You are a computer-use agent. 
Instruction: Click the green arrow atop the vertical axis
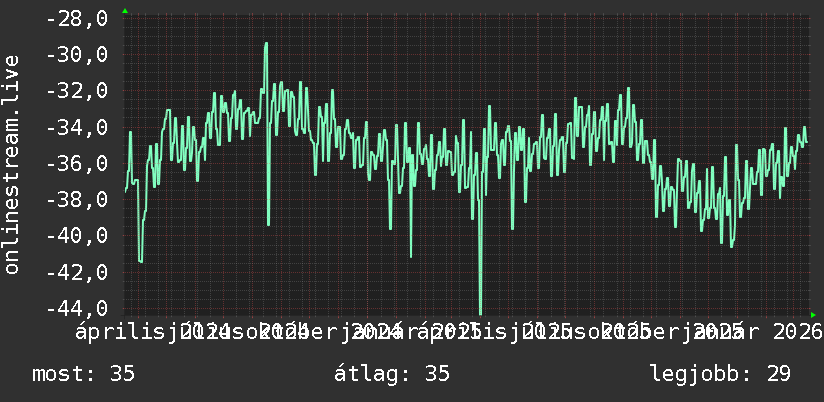coord(125,11)
